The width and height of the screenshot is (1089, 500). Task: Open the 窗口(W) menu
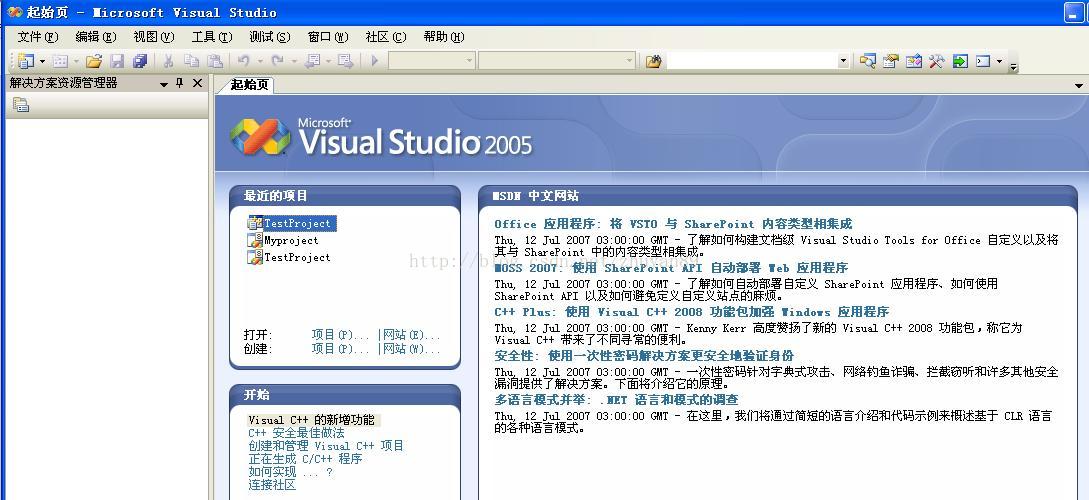(328, 37)
